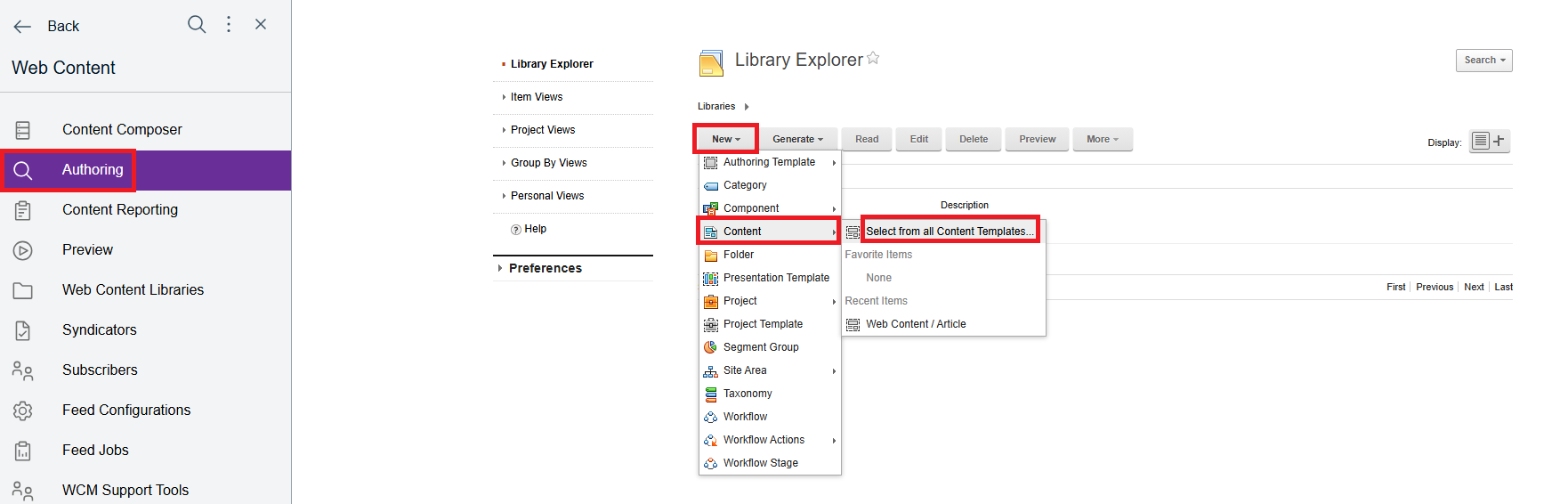Image resolution: width=1568 pixels, height=504 pixels.
Task: Open the search magnifier in sidebar header
Action: click(197, 24)
